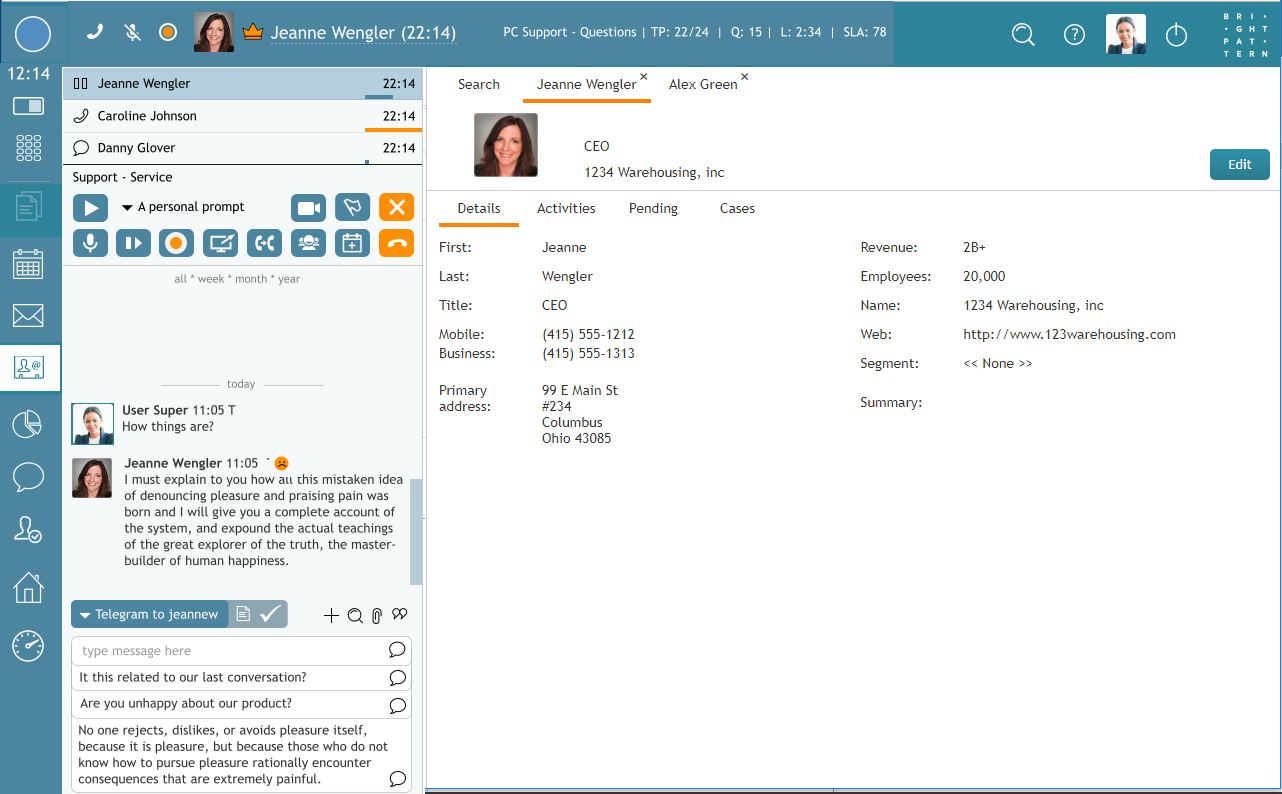Image resolution: width=1282 pixels, height=794 pixels.
Task: Click mobile number (415) 555-1212
Action: [588, 334]
